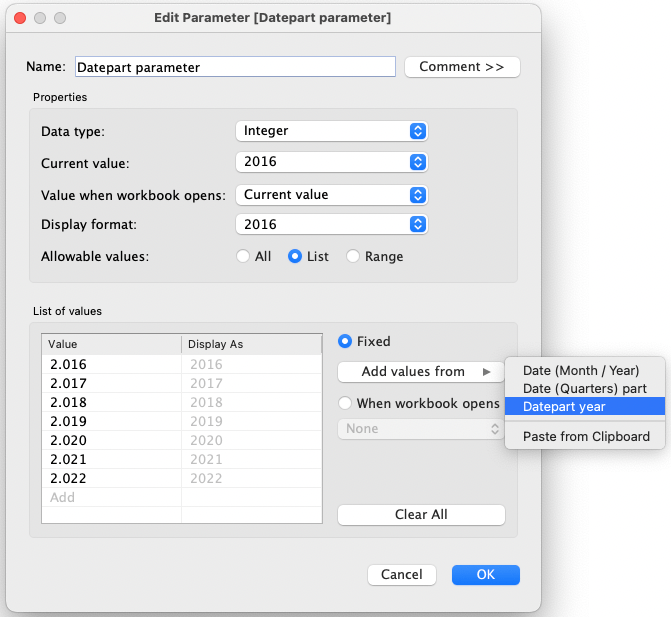The image size is (671, 617).
Task: Select the List allowable values option
Action: coord(295,256)
